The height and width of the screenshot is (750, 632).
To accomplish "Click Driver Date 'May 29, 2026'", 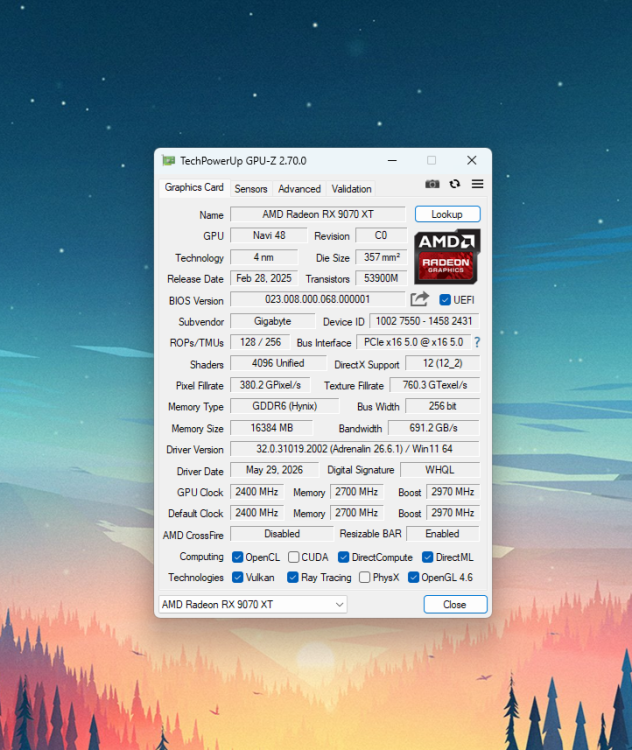I will [274, 470].
